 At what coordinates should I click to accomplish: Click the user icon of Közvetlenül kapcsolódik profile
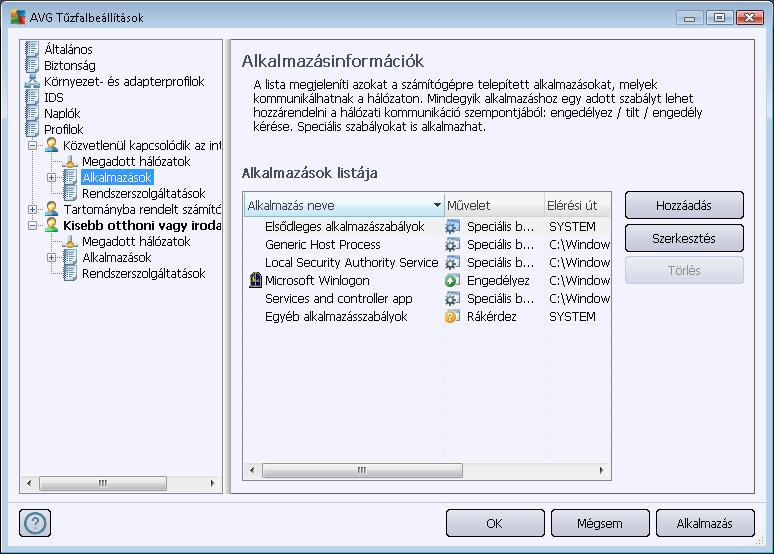click(x=51, y=145)
